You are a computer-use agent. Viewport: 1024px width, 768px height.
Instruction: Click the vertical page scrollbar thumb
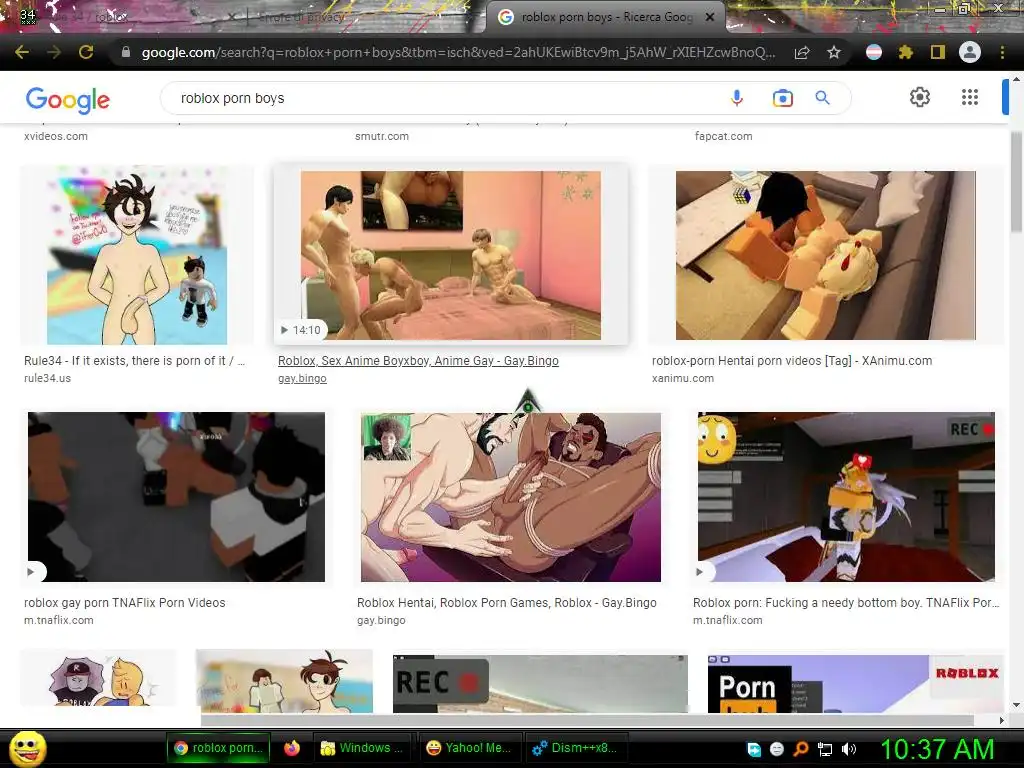pyautogui.click(x=1016, y=181)
